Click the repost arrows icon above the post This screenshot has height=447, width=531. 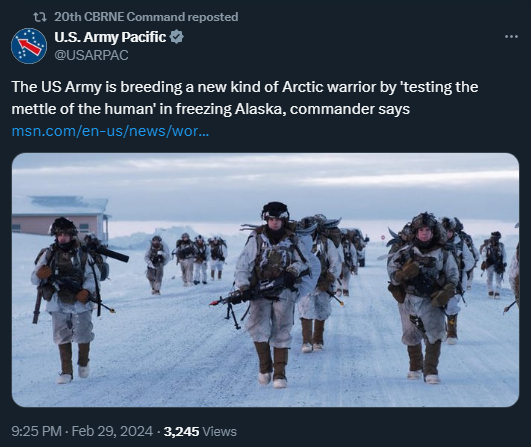click(40, 17)
